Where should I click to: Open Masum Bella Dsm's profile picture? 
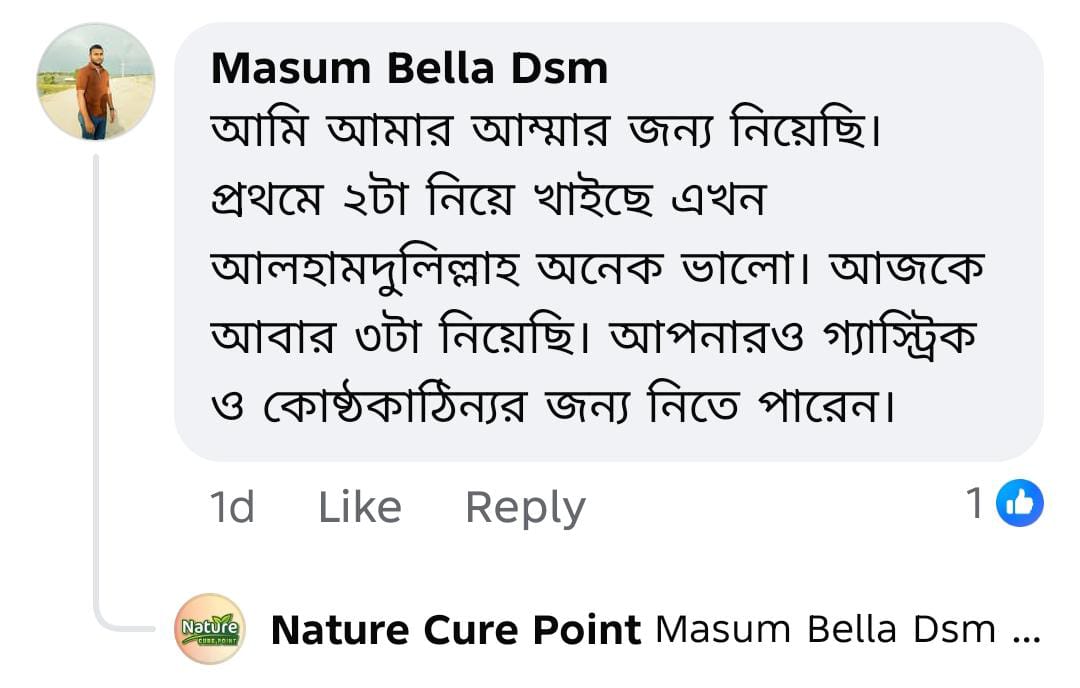(96, 82)
